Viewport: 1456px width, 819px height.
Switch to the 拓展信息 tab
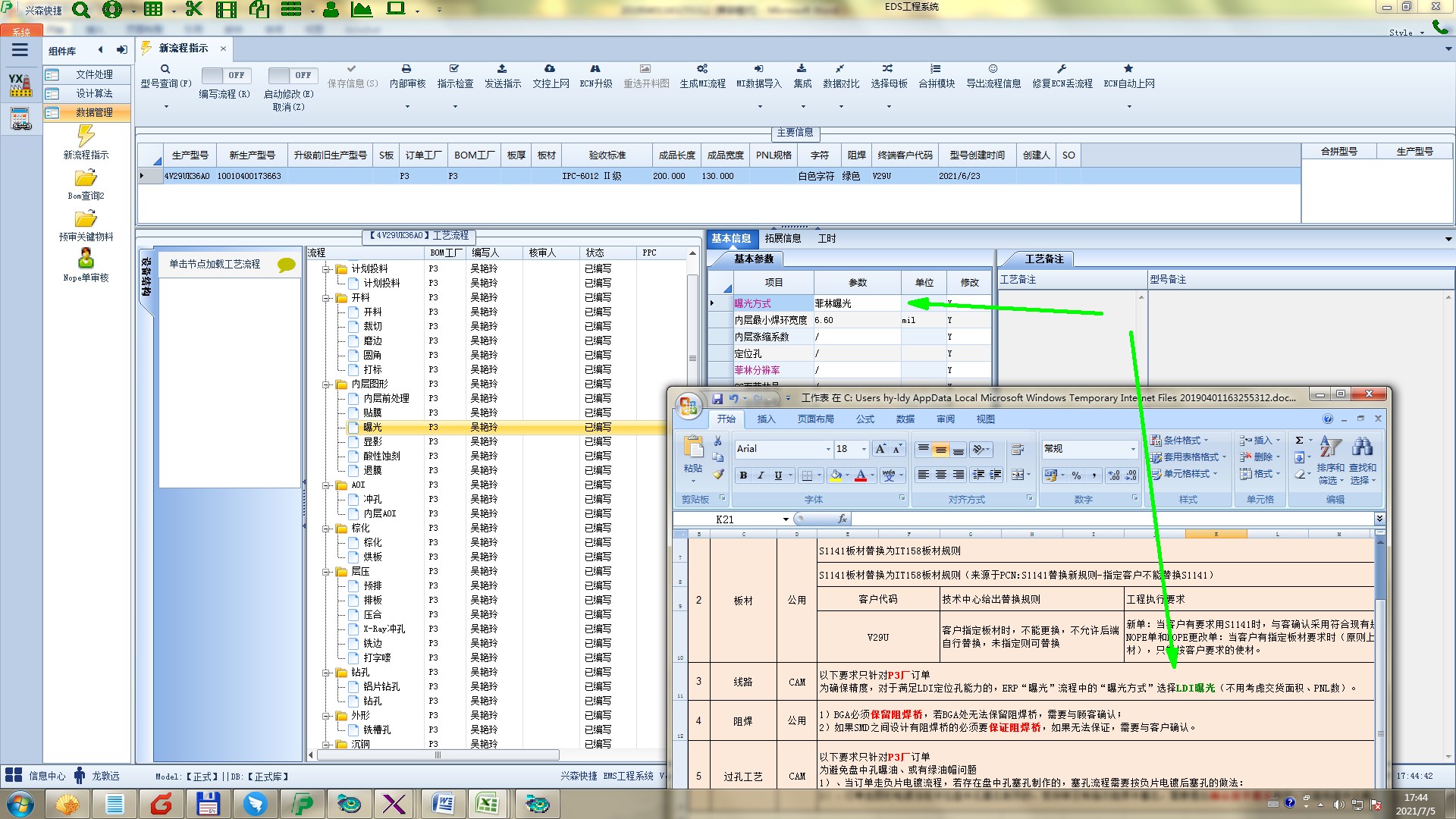click(783, 238)
